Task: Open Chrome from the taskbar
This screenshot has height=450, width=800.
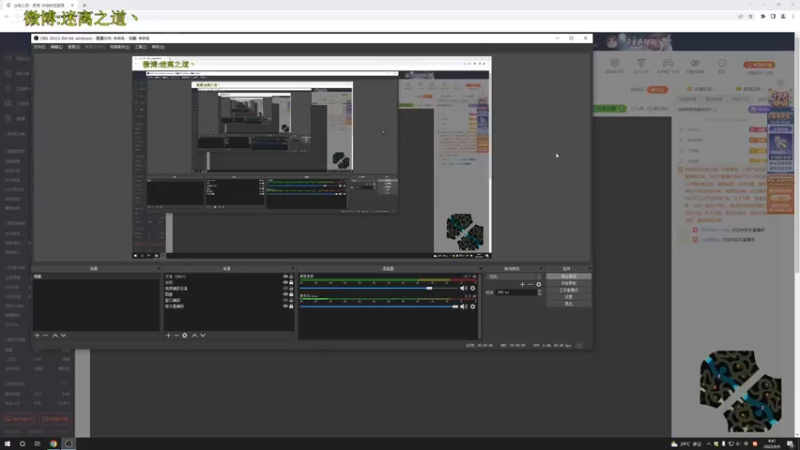Action: 53,443
